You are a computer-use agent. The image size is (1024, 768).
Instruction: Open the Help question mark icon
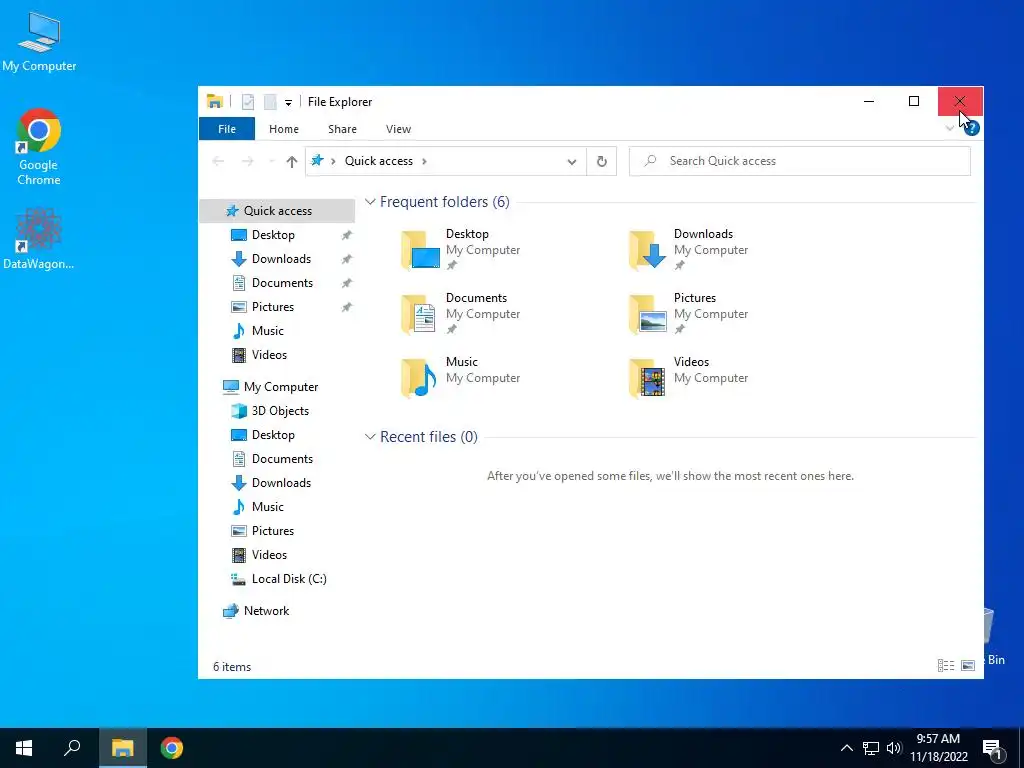tap(971, 128)
